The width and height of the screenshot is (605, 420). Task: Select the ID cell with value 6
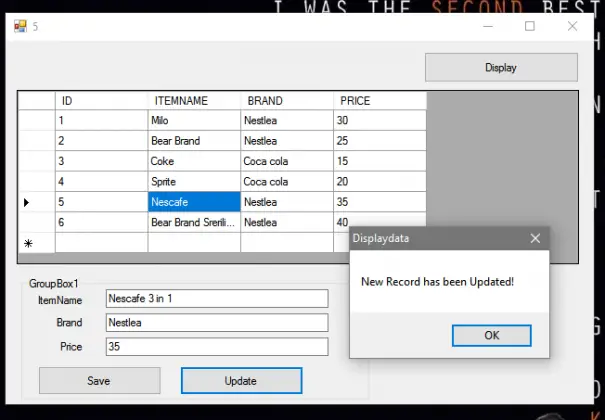[101, 223]
